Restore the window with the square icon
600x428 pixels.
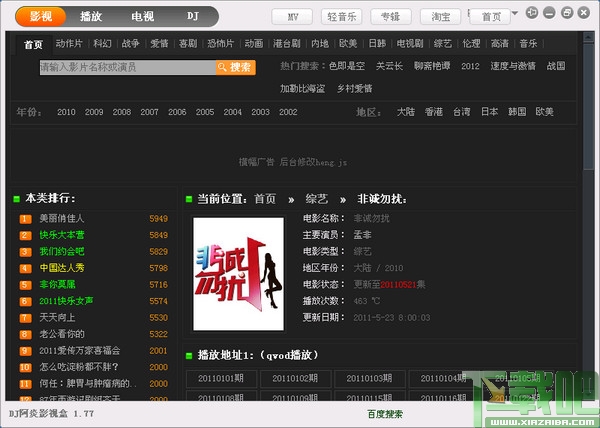pyautogui.click(x=567, y=13)
